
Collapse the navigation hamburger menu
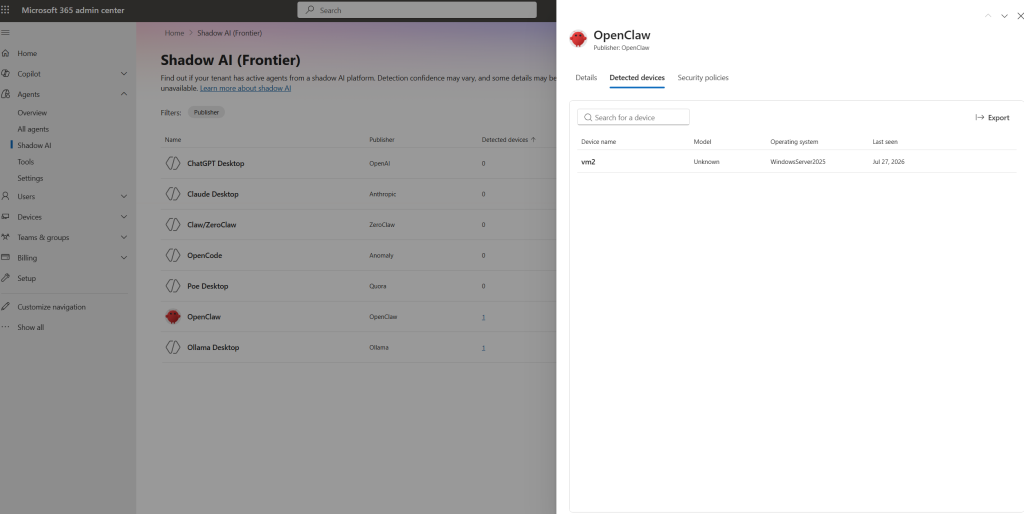click(x=5, y=33)
